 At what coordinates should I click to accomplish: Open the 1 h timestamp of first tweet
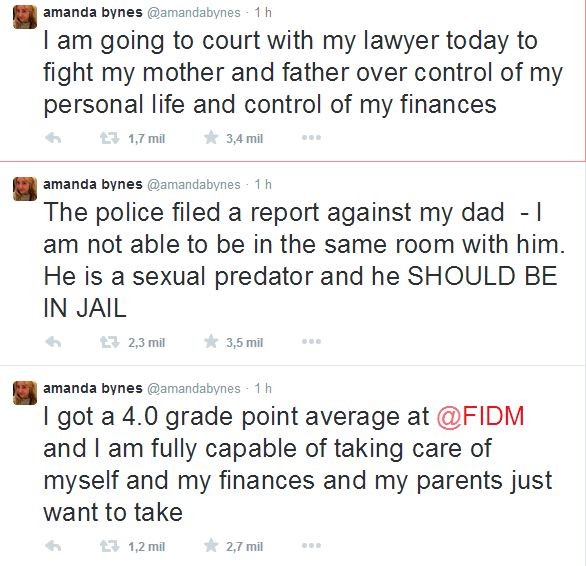[263, 13]
